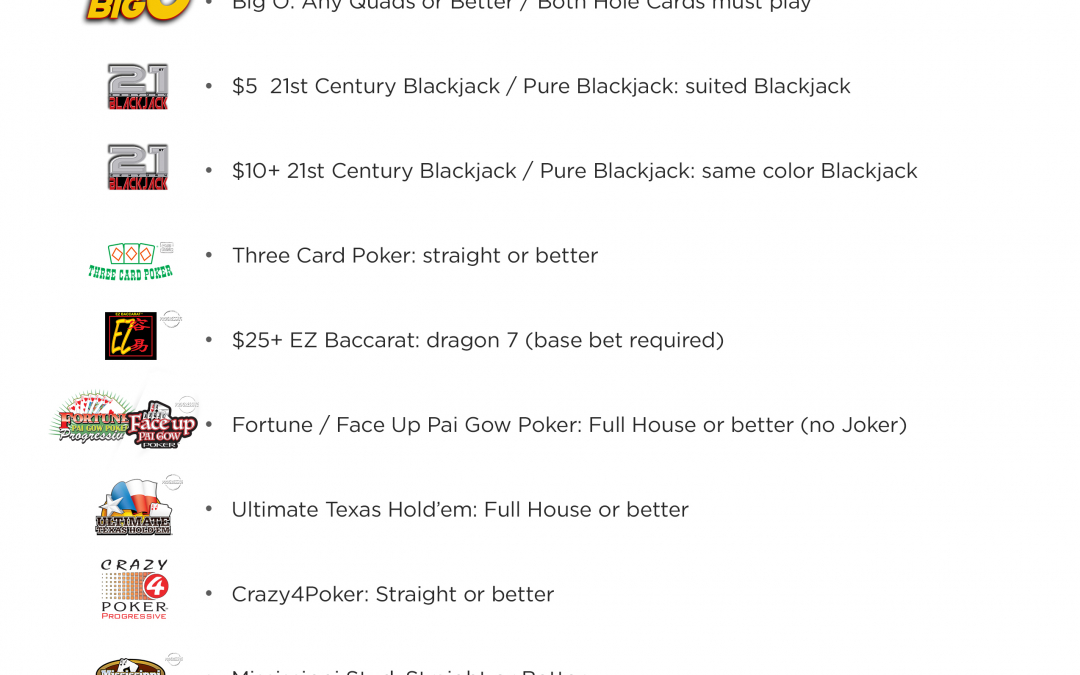Click the "Big O: Any Quads or Better" text
This screenshot has height=675, width=1080.
(x=521, y=6)
